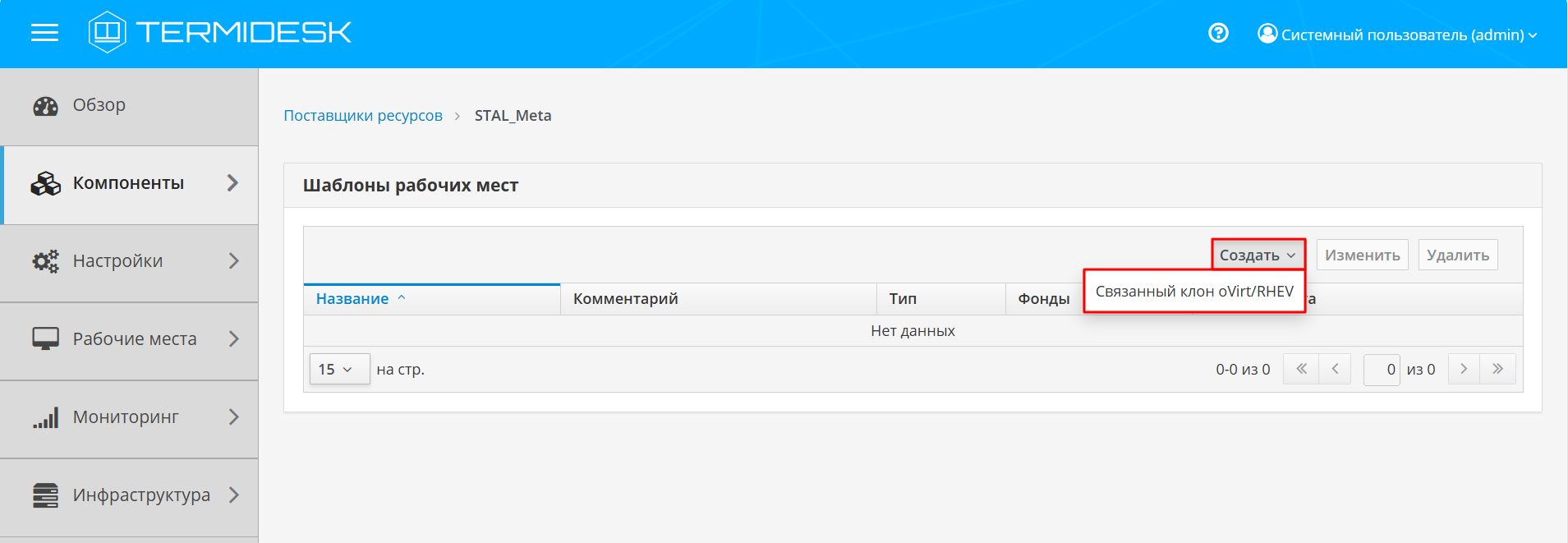Click the Инфраструктура server icon

tap(45, 495)
